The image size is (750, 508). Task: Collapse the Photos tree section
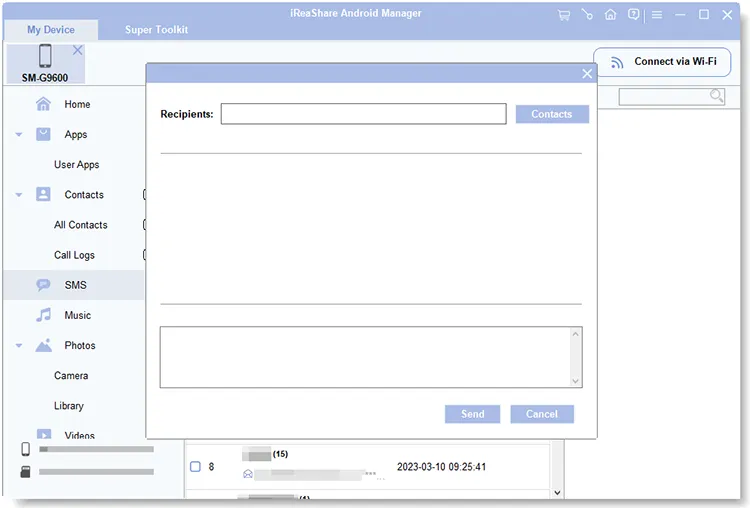pos(19,345)
